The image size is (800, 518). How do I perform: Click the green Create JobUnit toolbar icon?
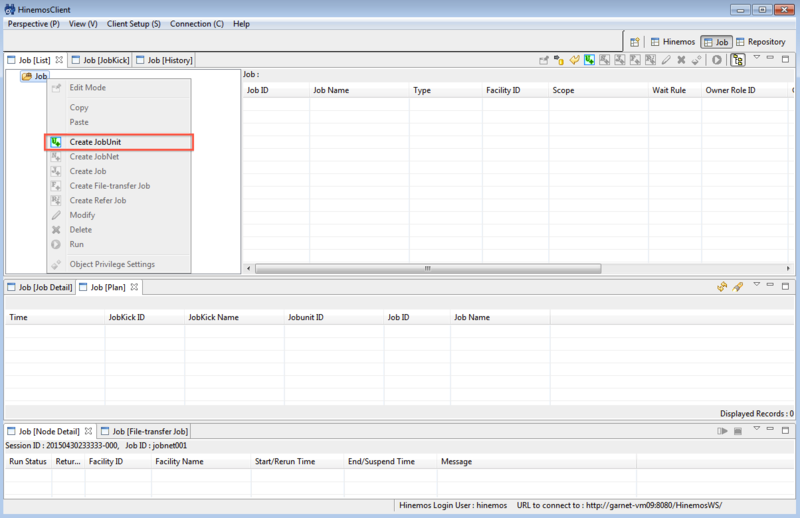[x=589, y=60]
